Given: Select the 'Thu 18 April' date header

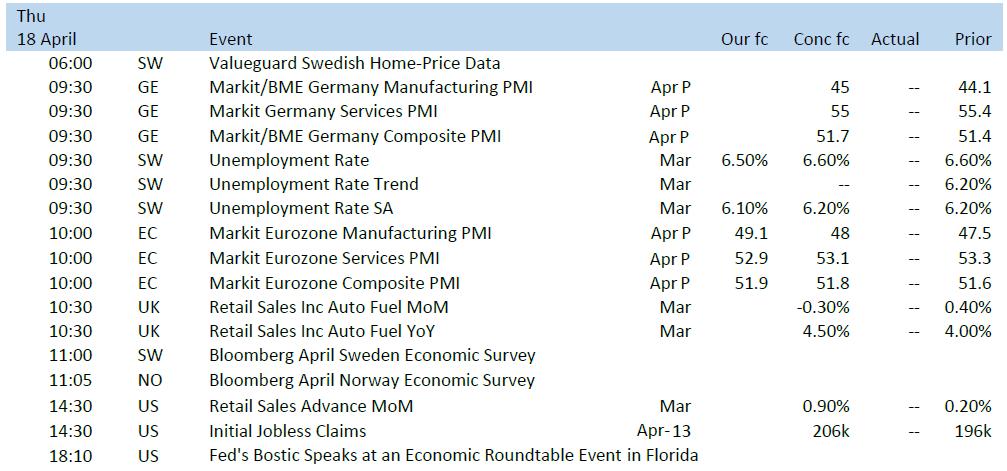Looking at the screenshot, I should pos(47,27).
